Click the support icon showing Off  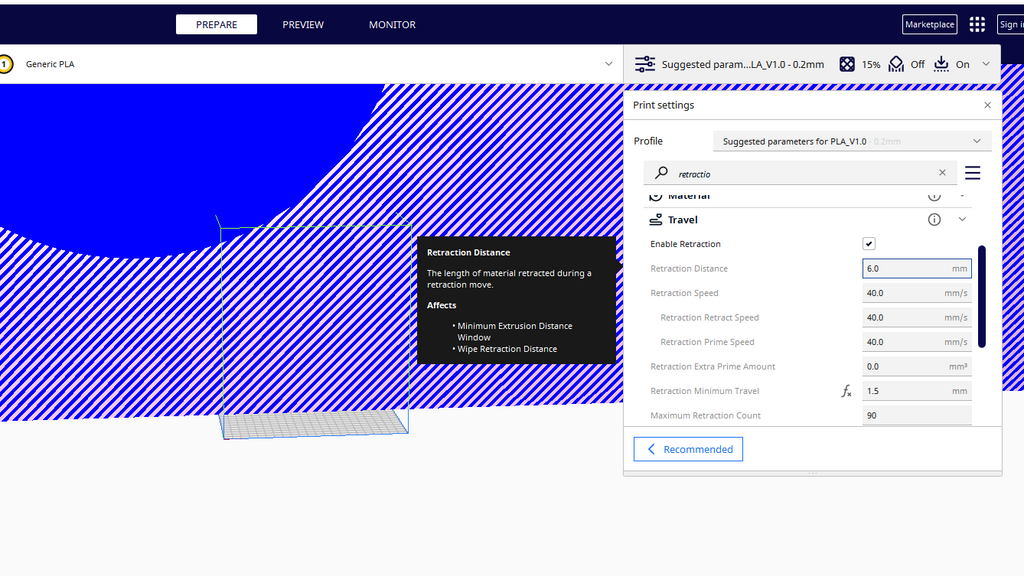click(x=896, y=64)
